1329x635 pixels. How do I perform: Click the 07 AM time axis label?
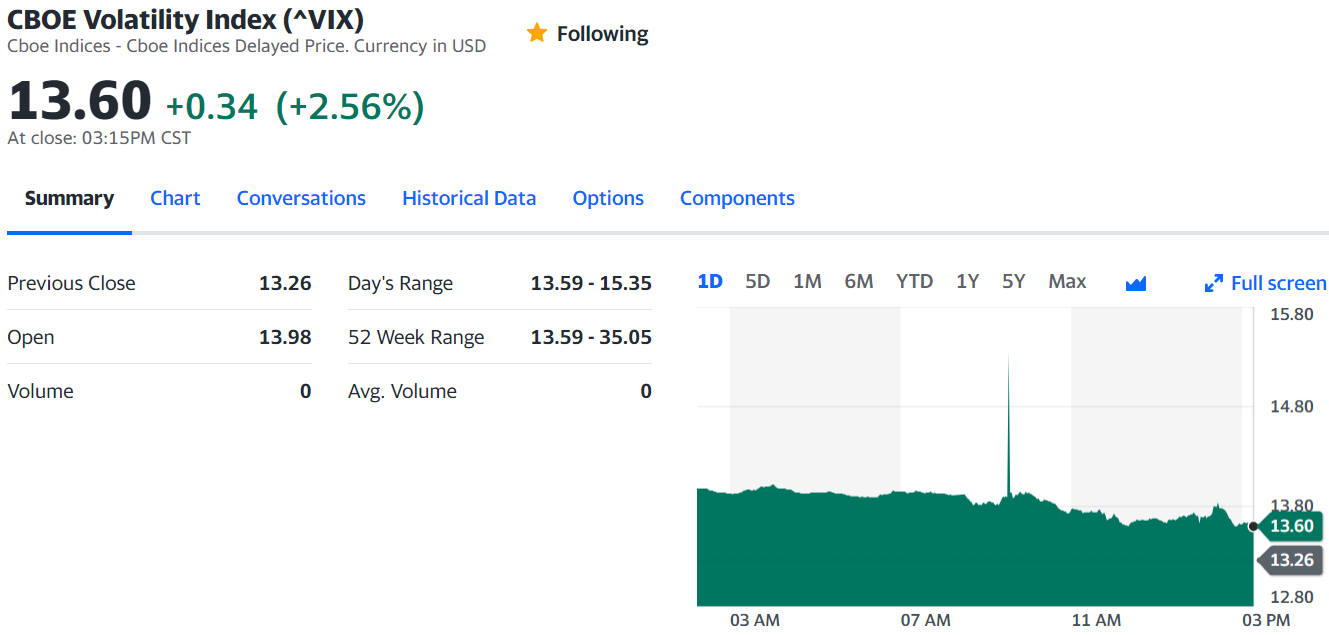pyautogui.click(x=925, y=620)
